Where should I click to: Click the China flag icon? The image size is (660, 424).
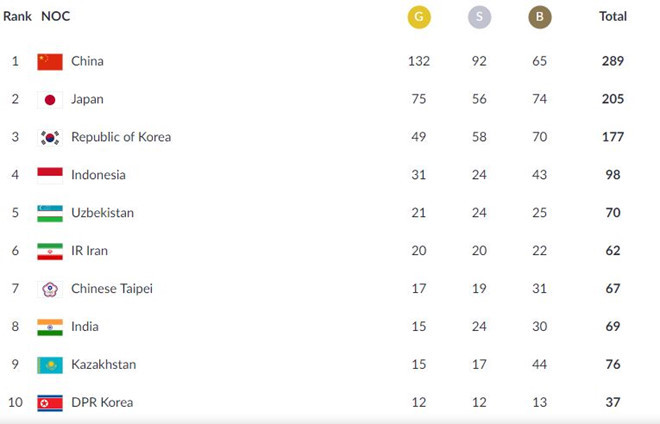click(x=50, y=61)
